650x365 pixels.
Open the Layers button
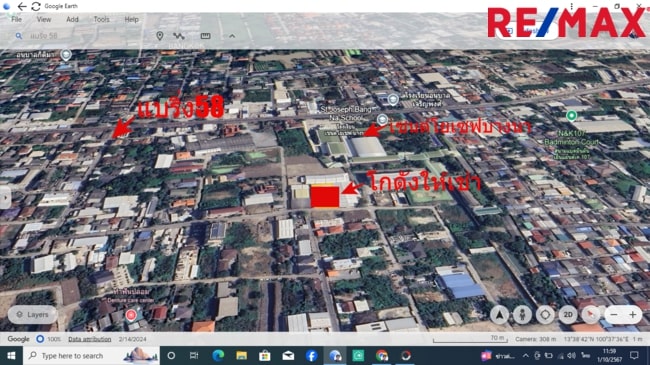33,315
